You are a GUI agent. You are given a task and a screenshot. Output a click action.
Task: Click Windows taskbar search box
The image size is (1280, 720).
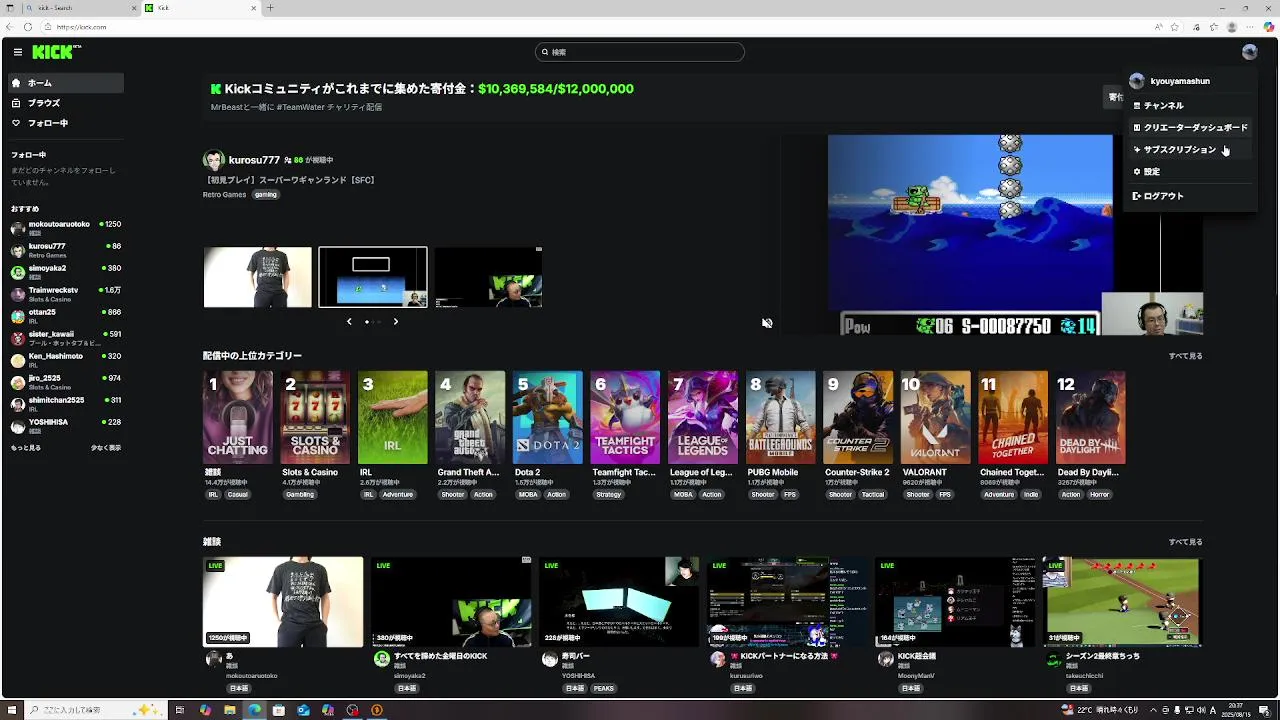[95, 710]
